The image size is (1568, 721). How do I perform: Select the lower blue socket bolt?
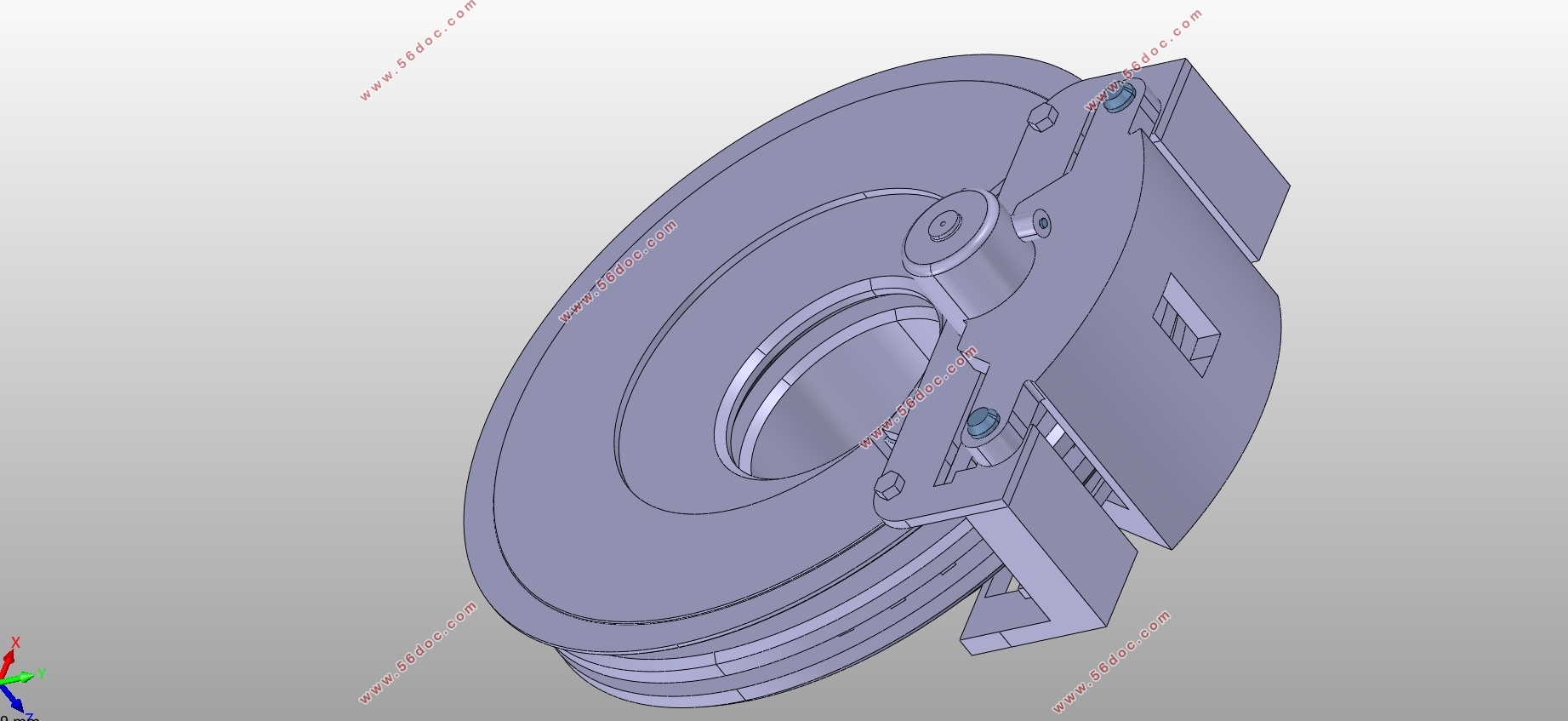[x=983, y=423]
